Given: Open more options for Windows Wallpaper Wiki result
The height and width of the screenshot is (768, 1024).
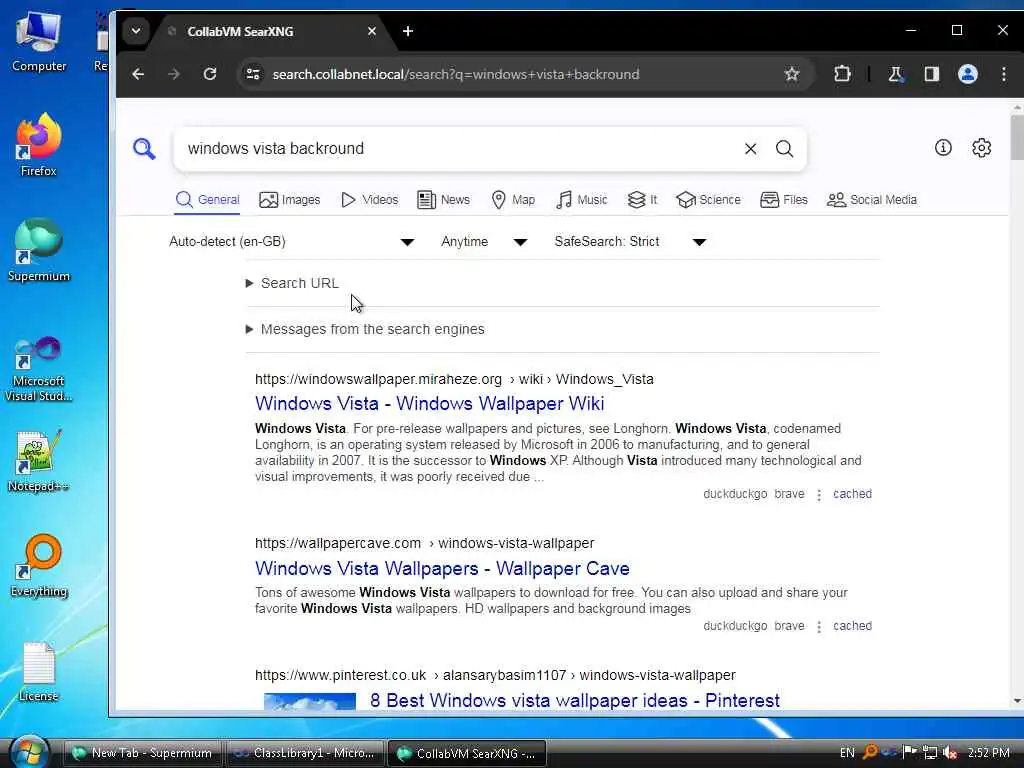Looking at the screenshot, I should [819, 495].
